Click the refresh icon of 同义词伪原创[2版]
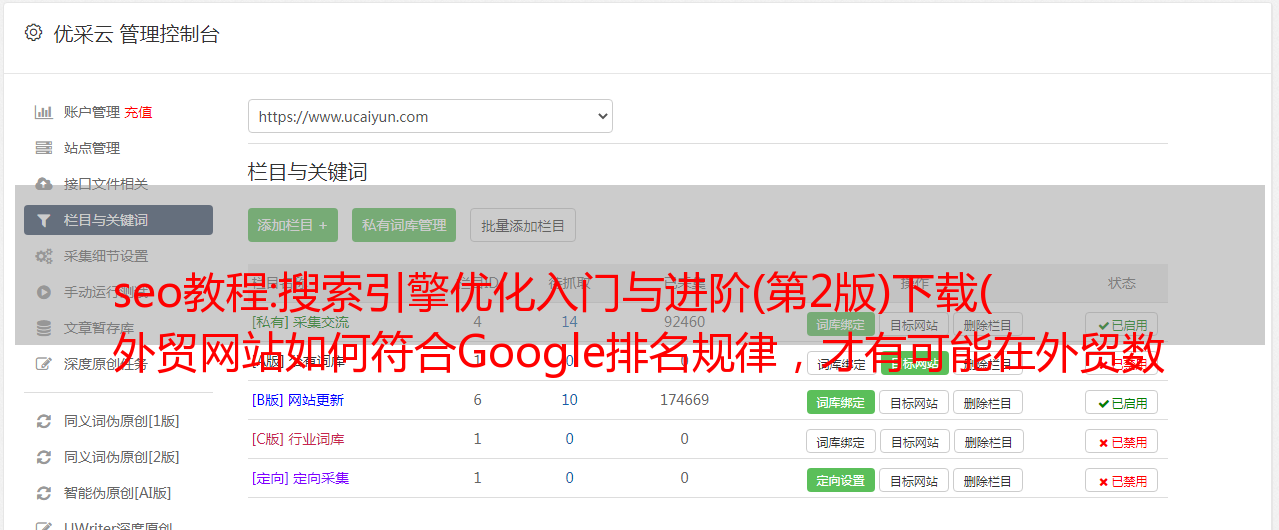Screen dimensions: 1279x530 pyautogui.click(x=44, y=457)
